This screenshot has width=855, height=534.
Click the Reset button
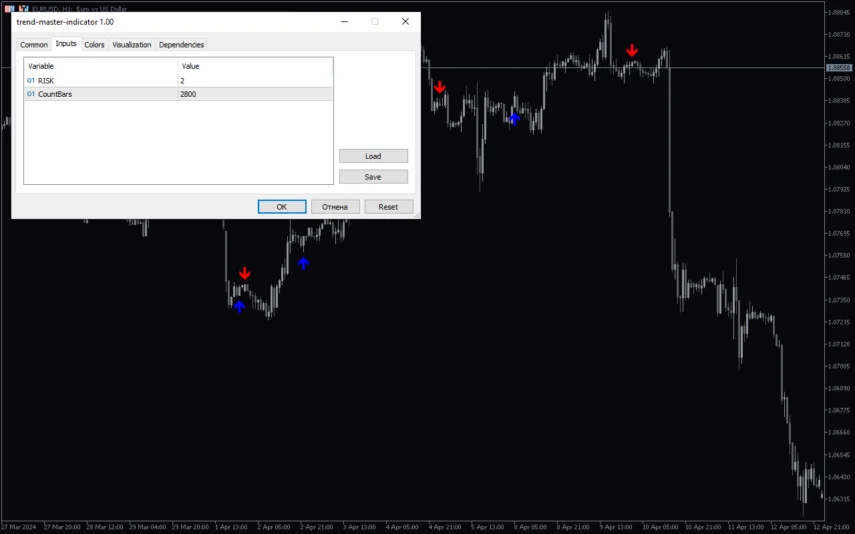[388, 207]
